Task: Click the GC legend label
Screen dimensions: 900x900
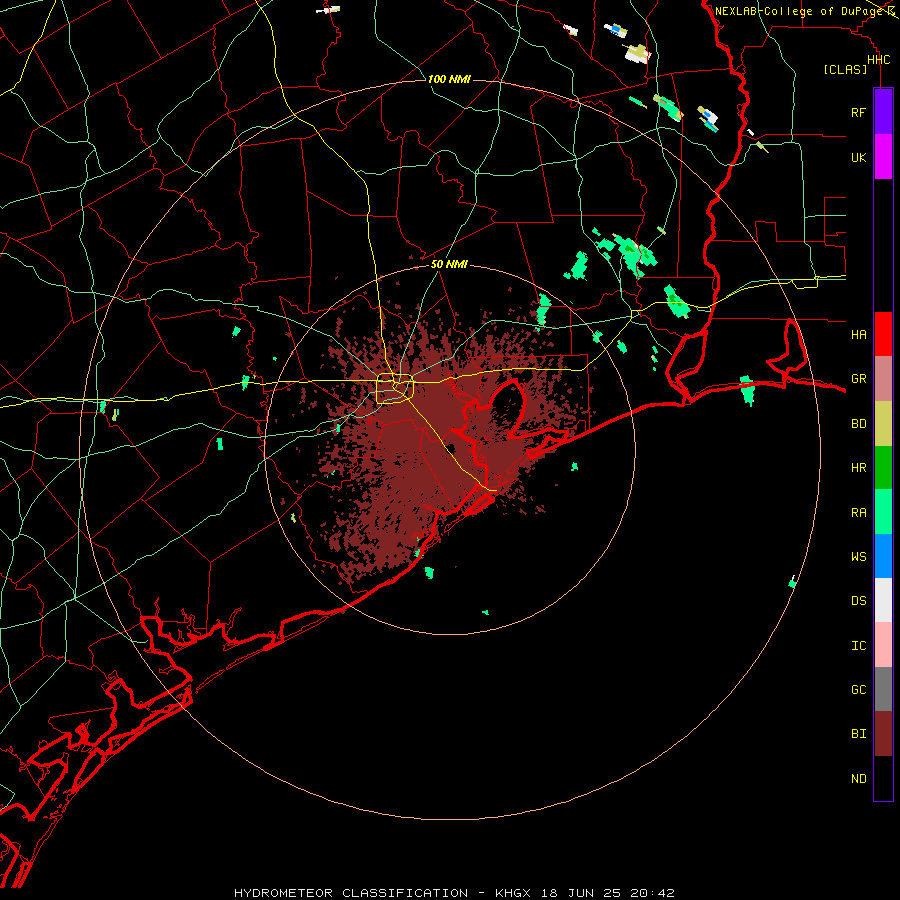Action: pyautogui.click(x=858, y=689)
